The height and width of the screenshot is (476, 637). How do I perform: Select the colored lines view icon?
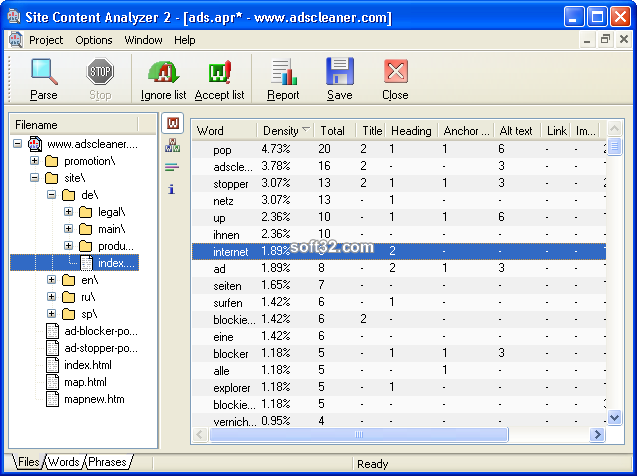coord(172,167)
